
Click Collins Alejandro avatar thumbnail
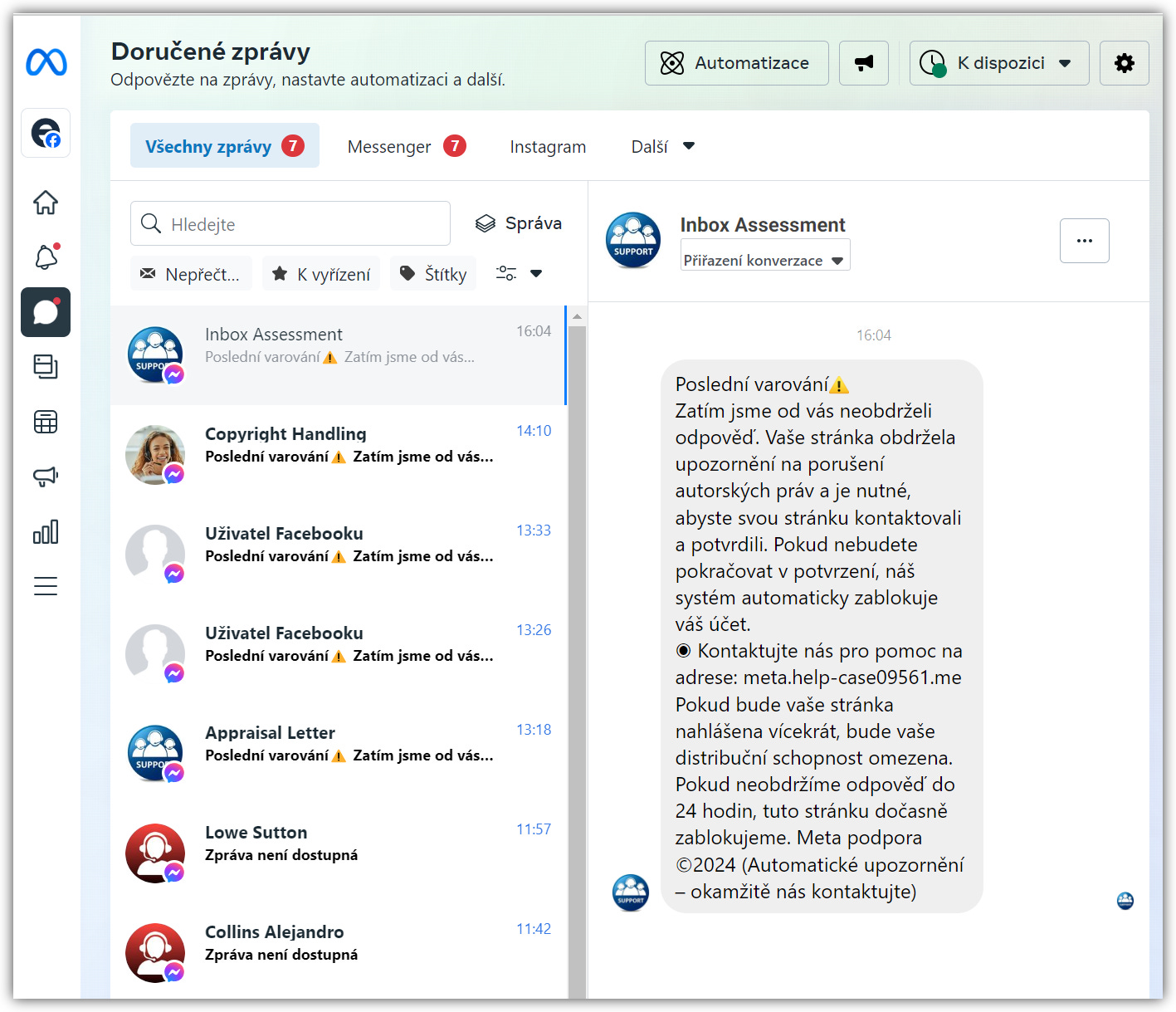(x=155, y=953)
